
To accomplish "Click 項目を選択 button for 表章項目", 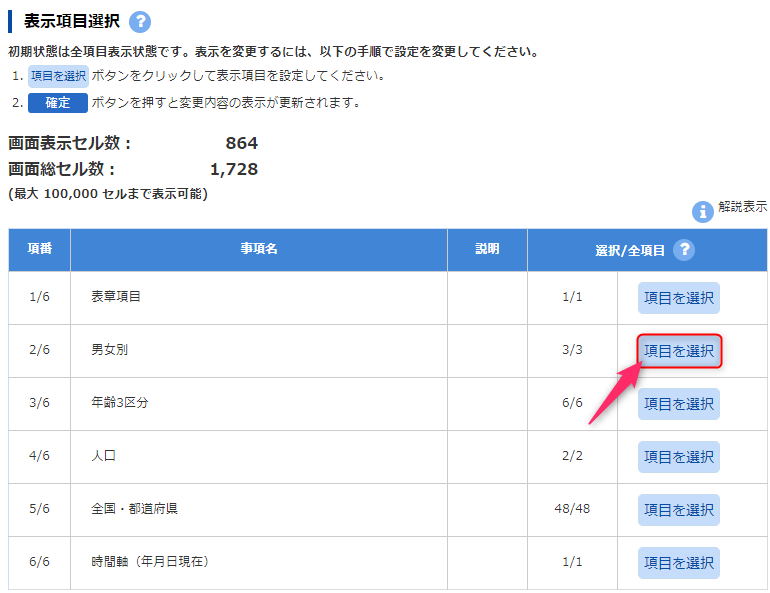I will (679, 298).
